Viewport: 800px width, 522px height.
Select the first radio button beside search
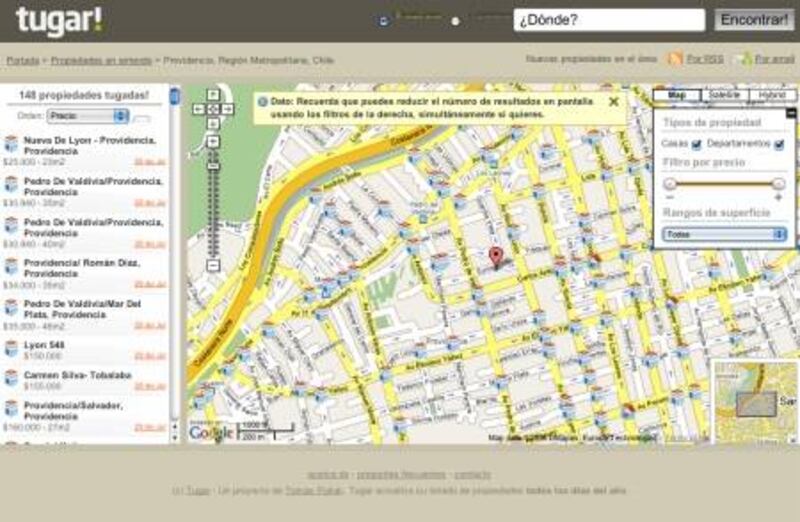click(385, 20)
